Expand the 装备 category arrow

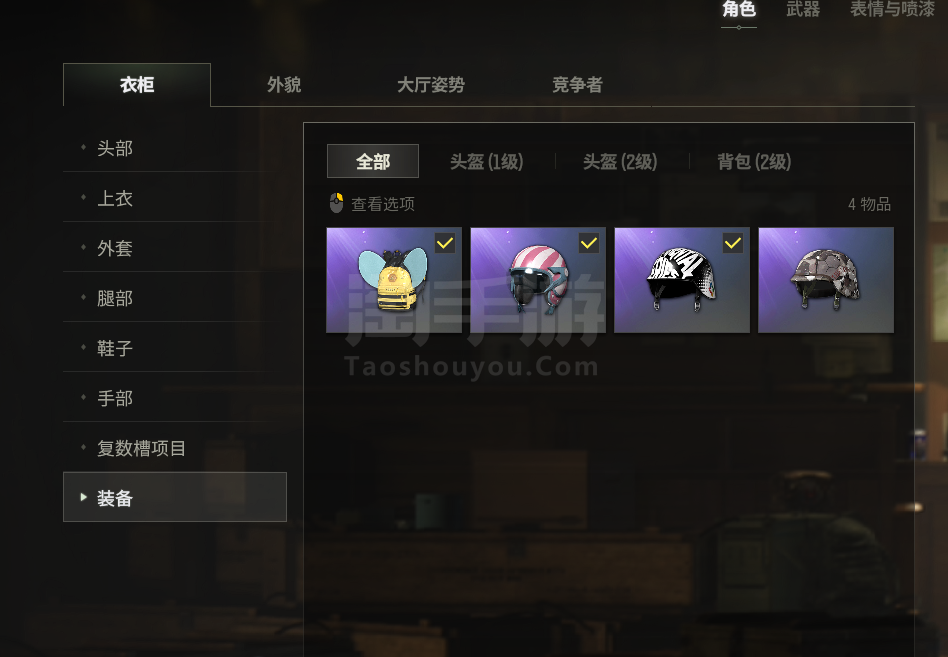click(83, 497)
